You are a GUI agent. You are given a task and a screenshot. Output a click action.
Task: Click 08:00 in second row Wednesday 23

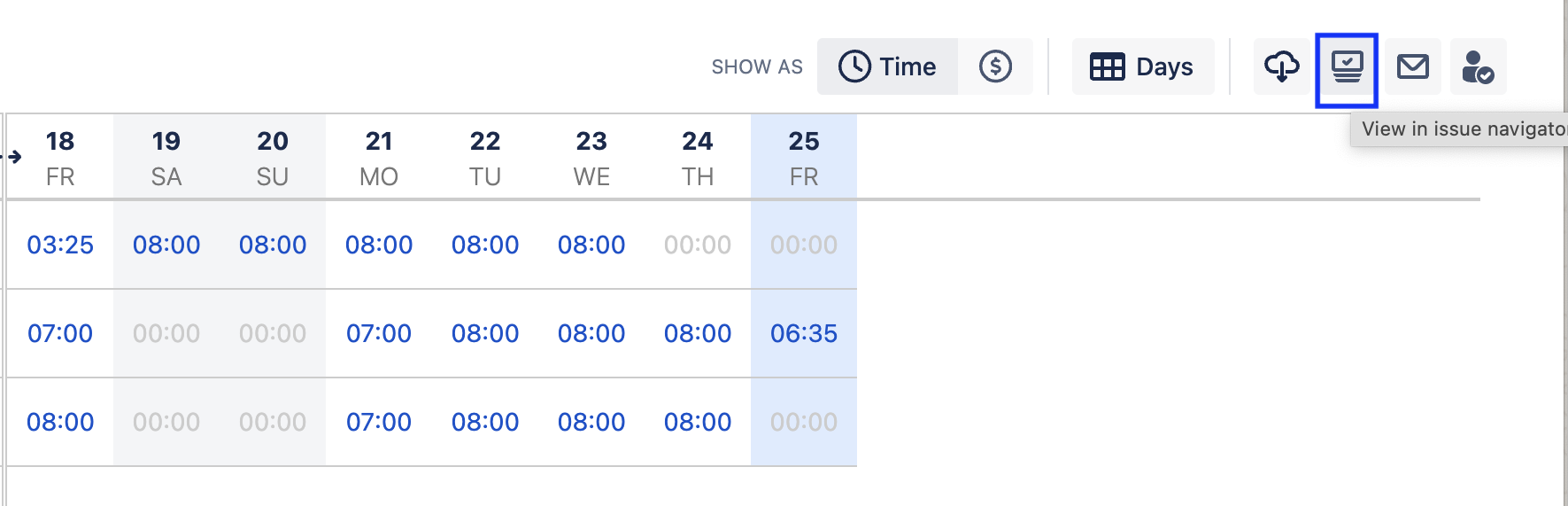pyautogui.click(x=591, y=333)
